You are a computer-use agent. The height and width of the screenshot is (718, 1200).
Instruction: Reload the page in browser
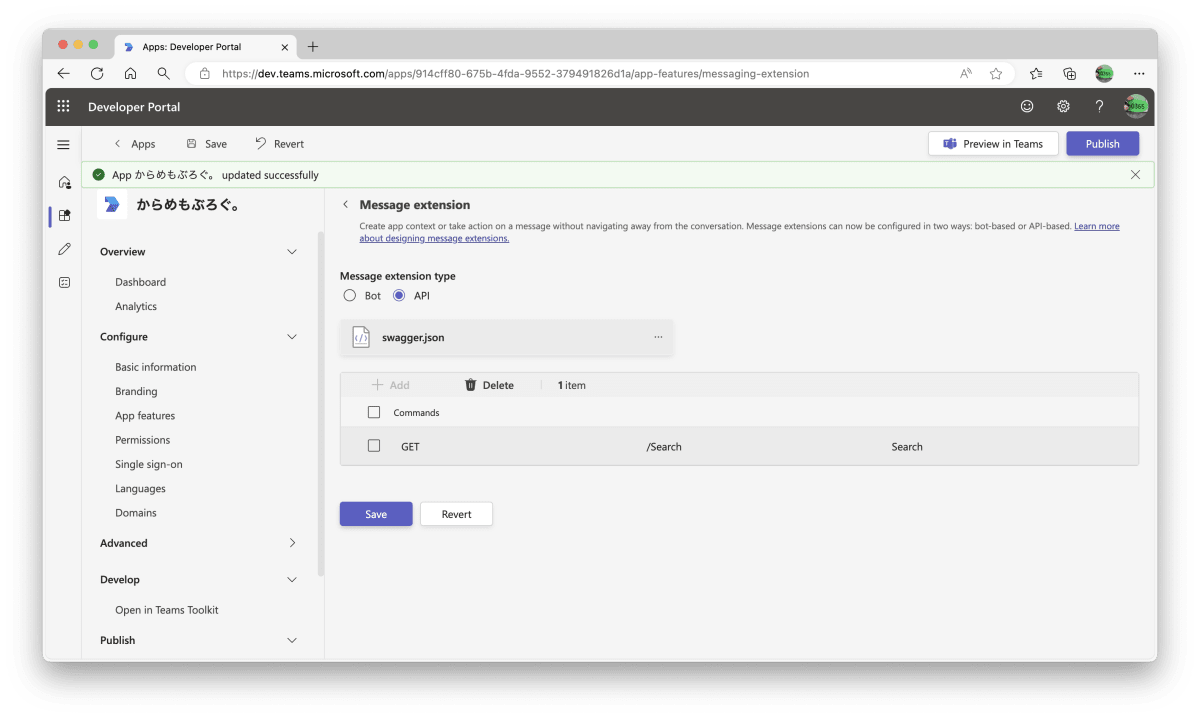click(97, 73)
